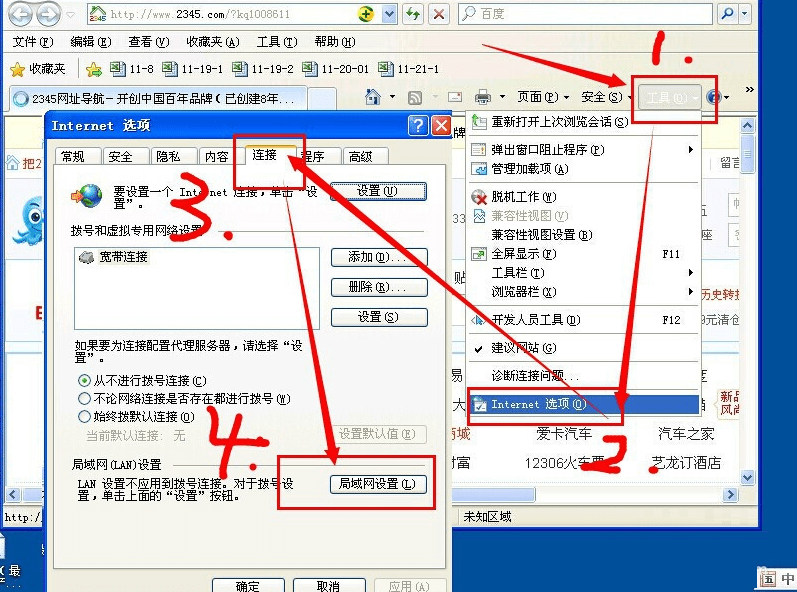
Task: Click the globe connection icon in dialog
Action: 87,196
